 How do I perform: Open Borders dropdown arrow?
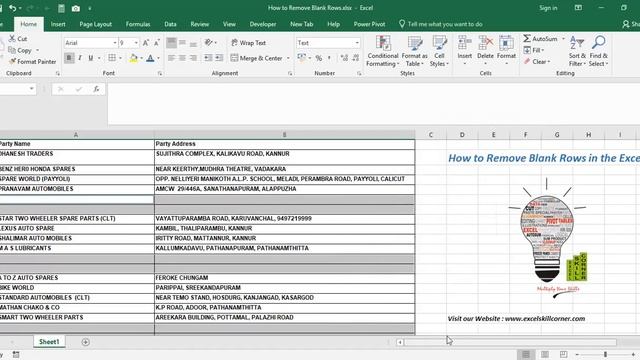pos(120,58)
